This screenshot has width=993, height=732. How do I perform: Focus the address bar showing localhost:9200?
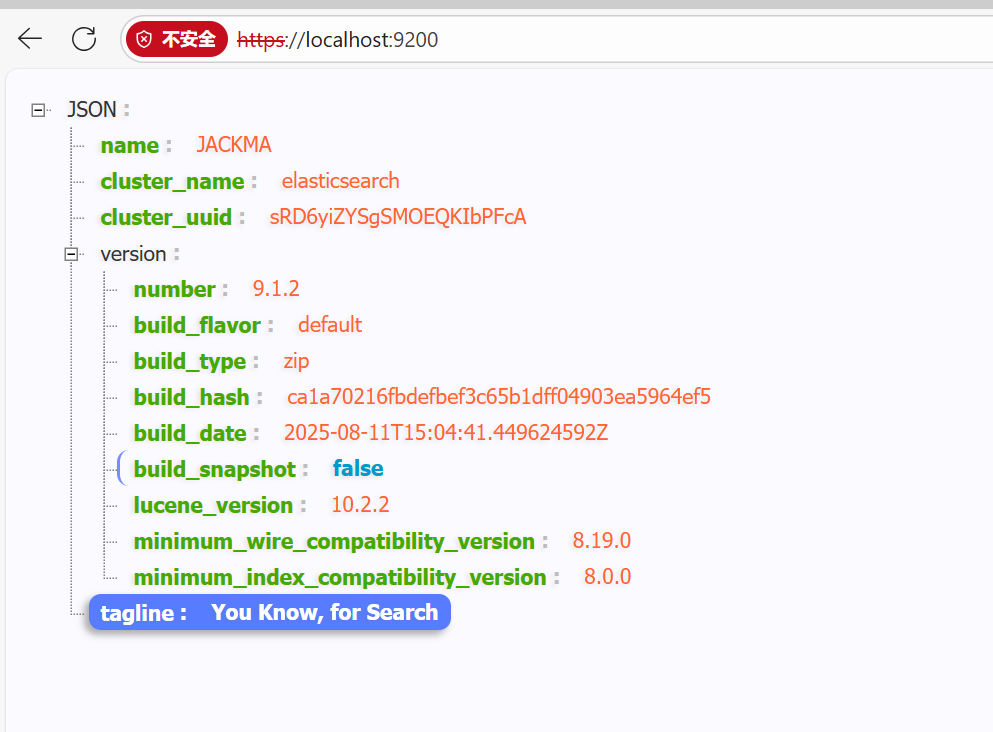(x=557, y=39)
